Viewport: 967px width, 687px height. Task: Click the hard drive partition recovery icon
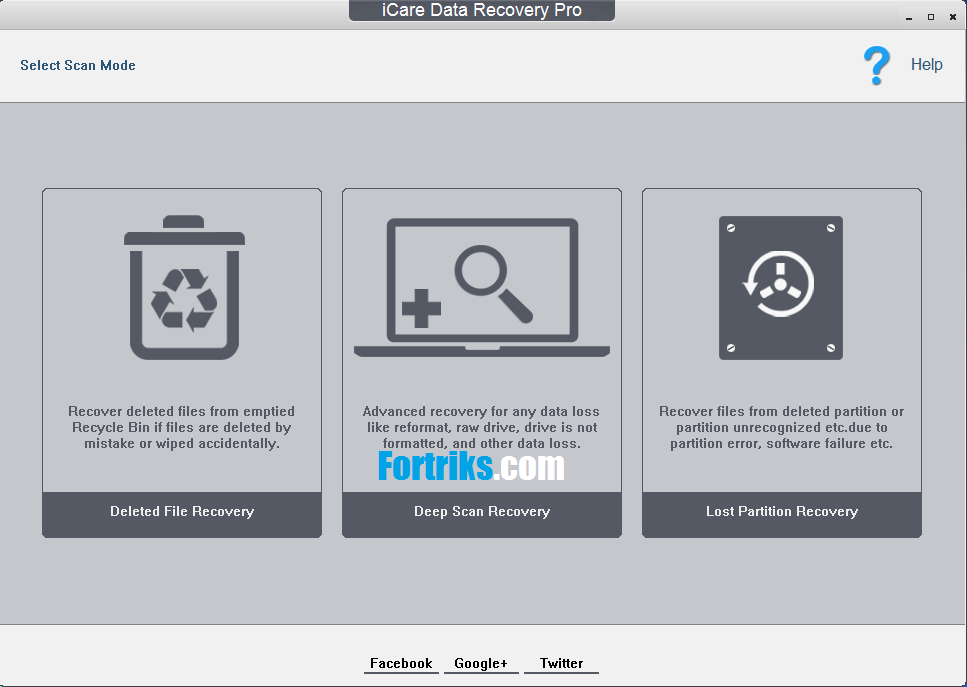781,288
